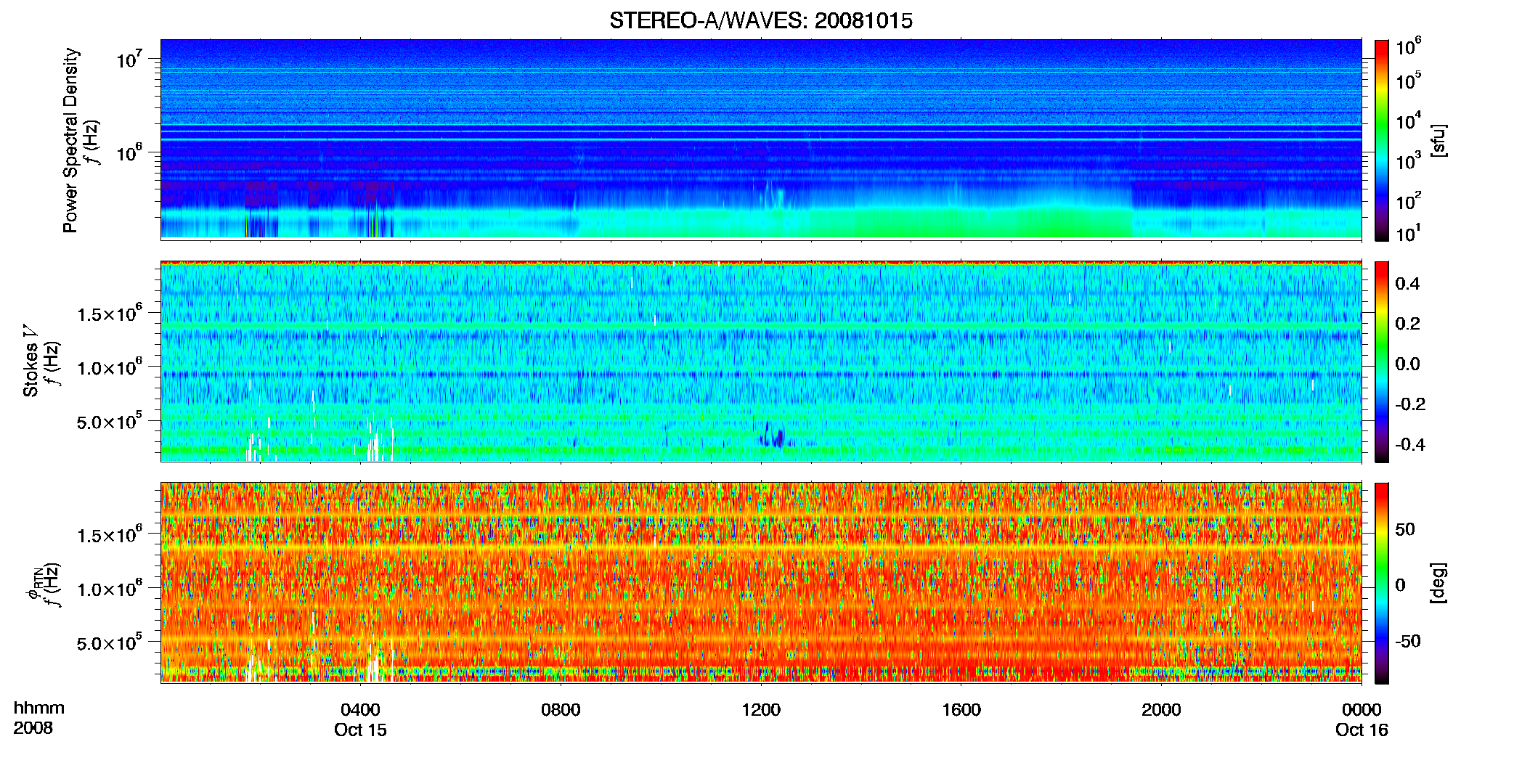Image resolution: width=1522 pixels, height=784 pixels.
Task: Click the 0000 time tick label
Action: (1362, 710)
